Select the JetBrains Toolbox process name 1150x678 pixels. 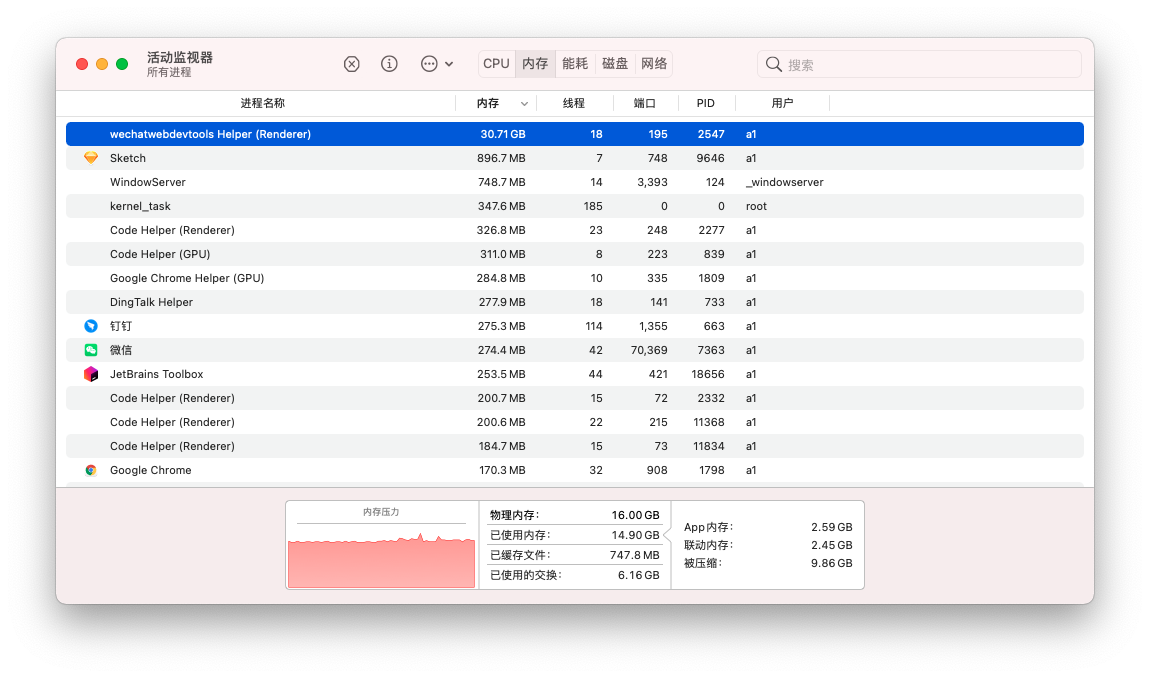pos(156,374)
